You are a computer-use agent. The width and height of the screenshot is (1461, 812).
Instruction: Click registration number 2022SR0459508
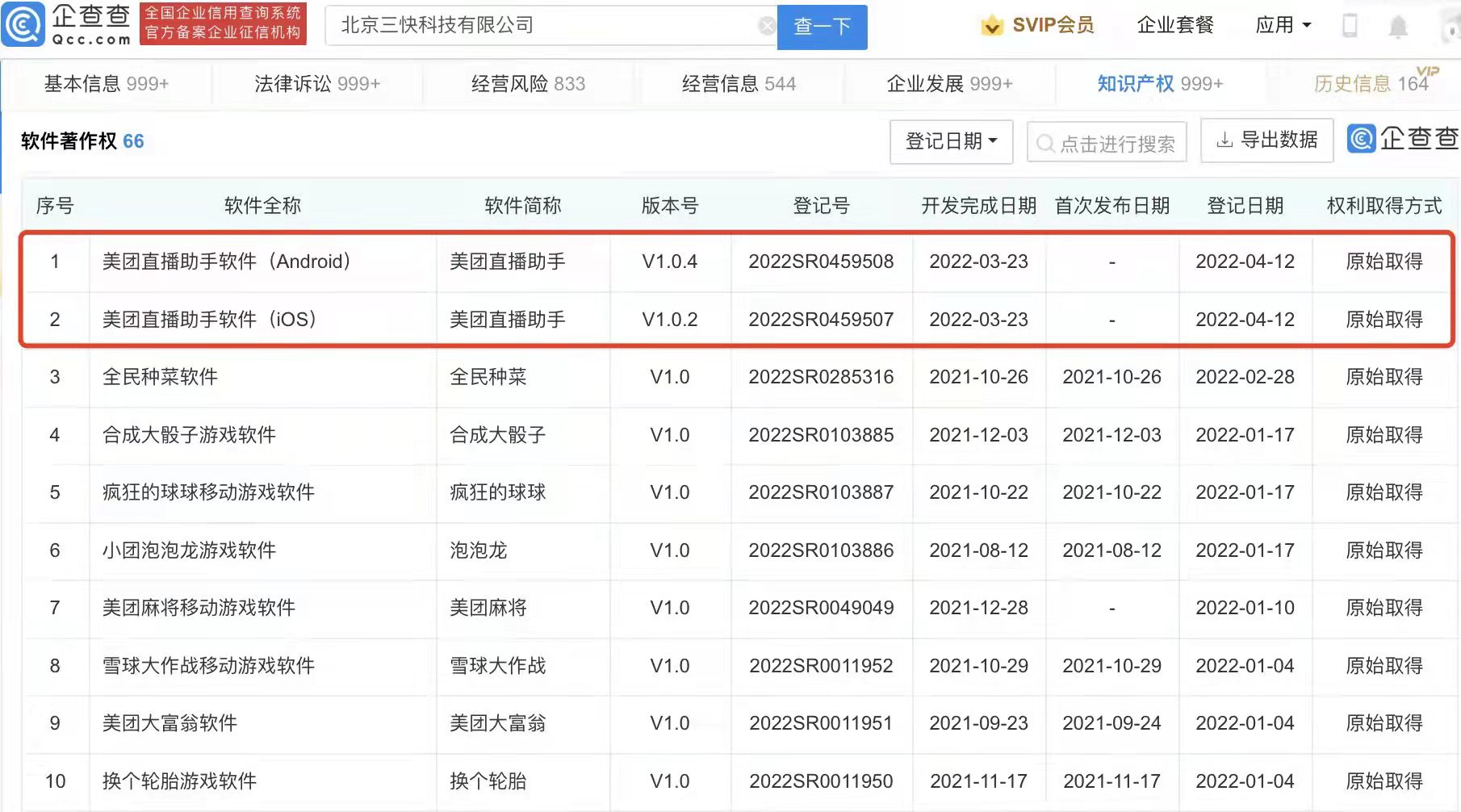click(x=821, y=262)
